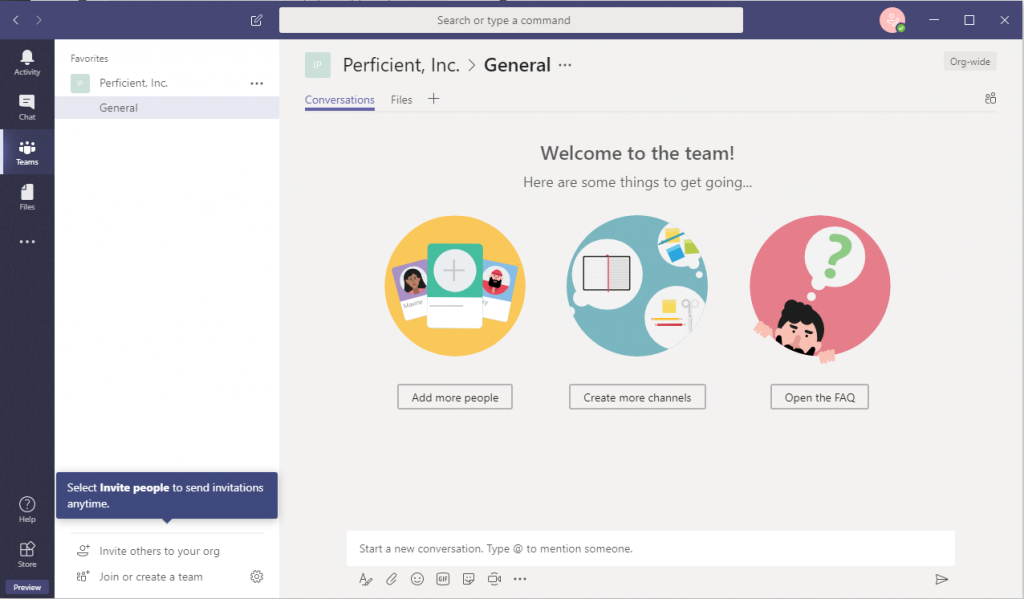Viewport: 1024px width, 599px height.
Task: Open the Activity feed
Action: 27,62
